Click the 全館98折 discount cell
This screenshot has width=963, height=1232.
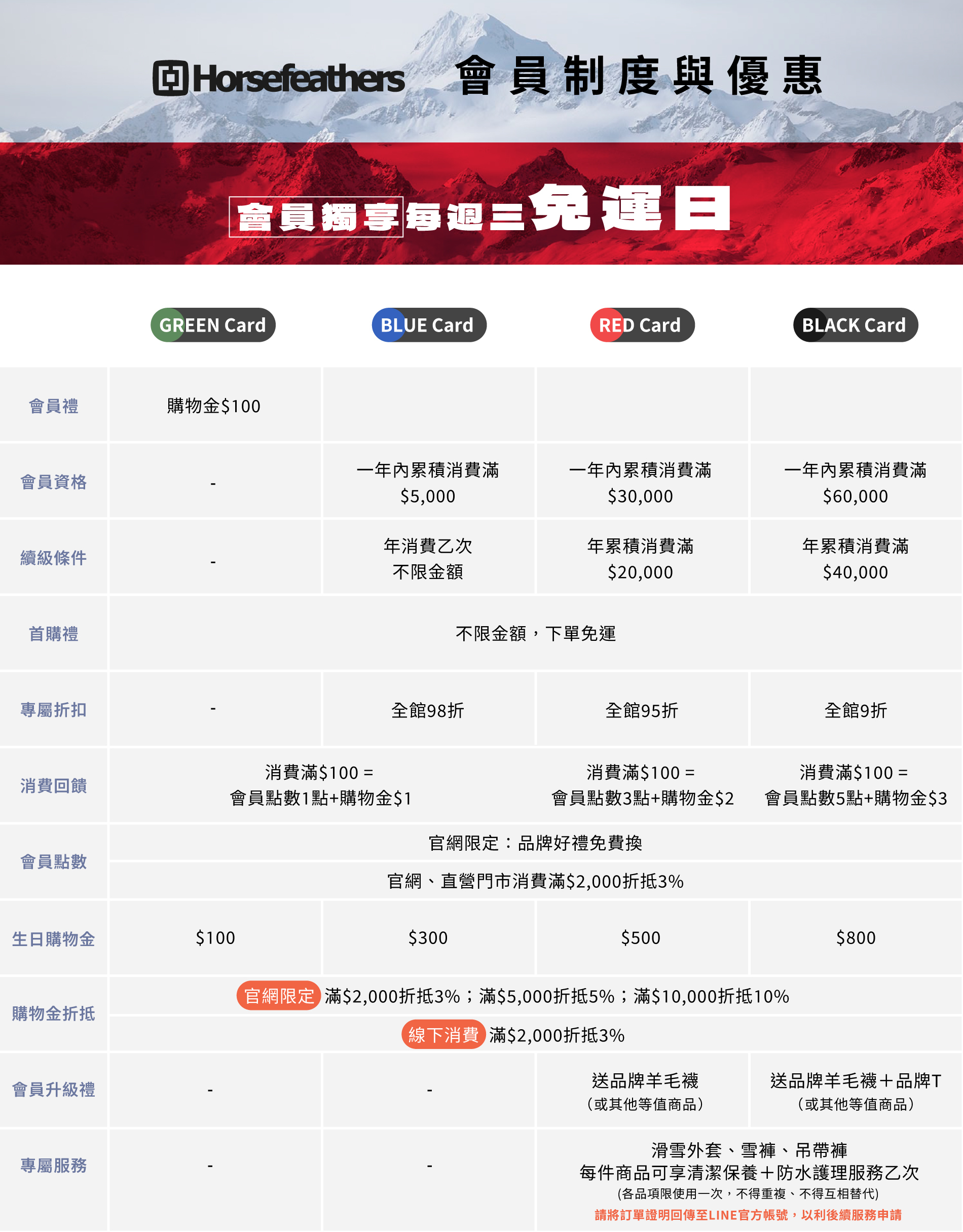click(x=427, y=710)
